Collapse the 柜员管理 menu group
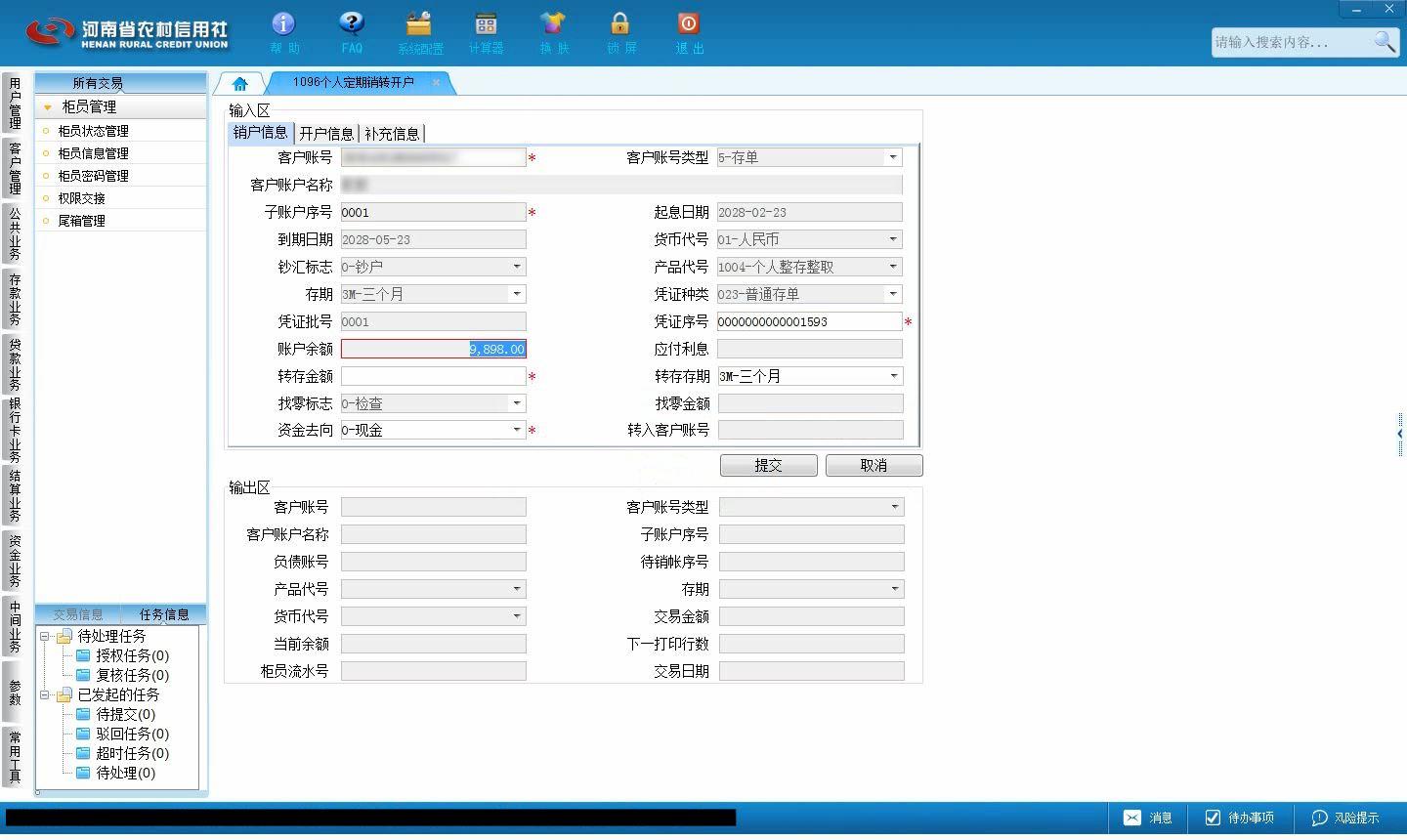Screen dimensions: 1407x840 48,107
